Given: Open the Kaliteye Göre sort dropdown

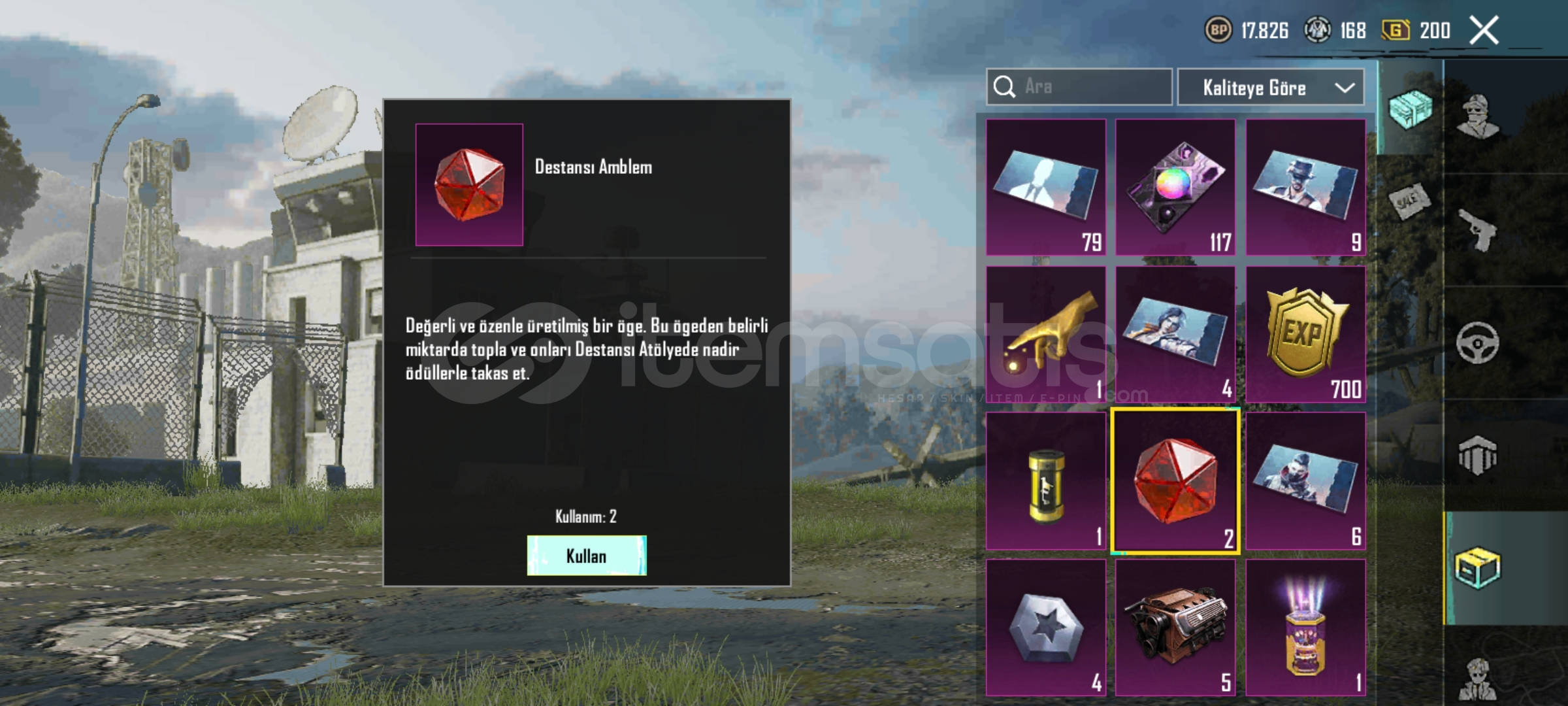Looking at the screenshot, I should [1271, 87].
